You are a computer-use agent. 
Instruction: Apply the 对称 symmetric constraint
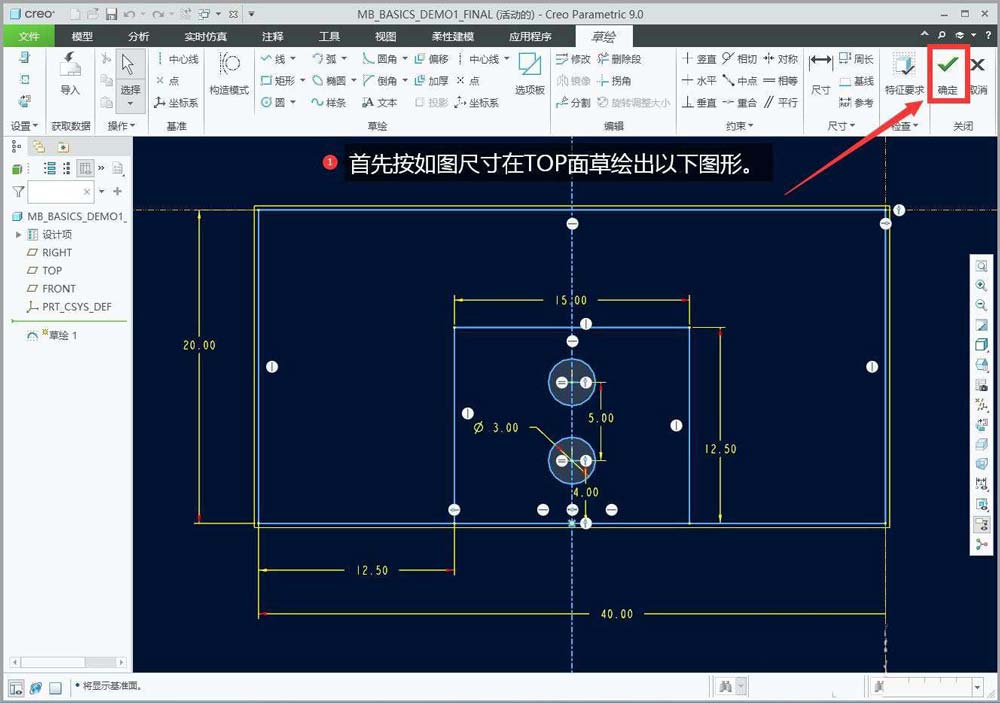coord(781,59)
